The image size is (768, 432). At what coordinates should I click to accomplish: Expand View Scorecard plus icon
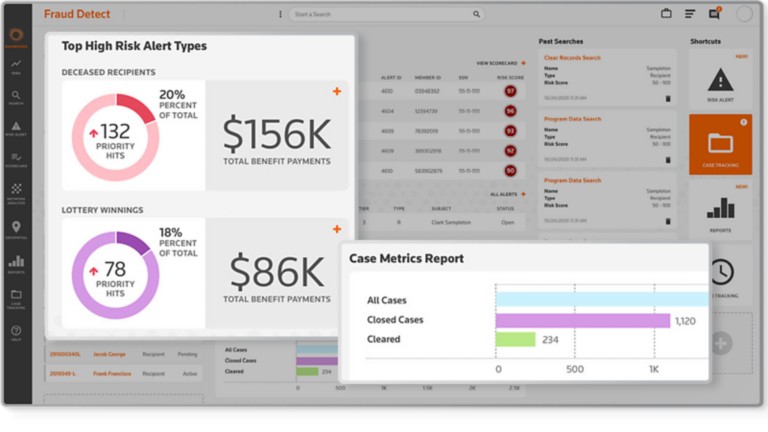(x=524, y=63)
